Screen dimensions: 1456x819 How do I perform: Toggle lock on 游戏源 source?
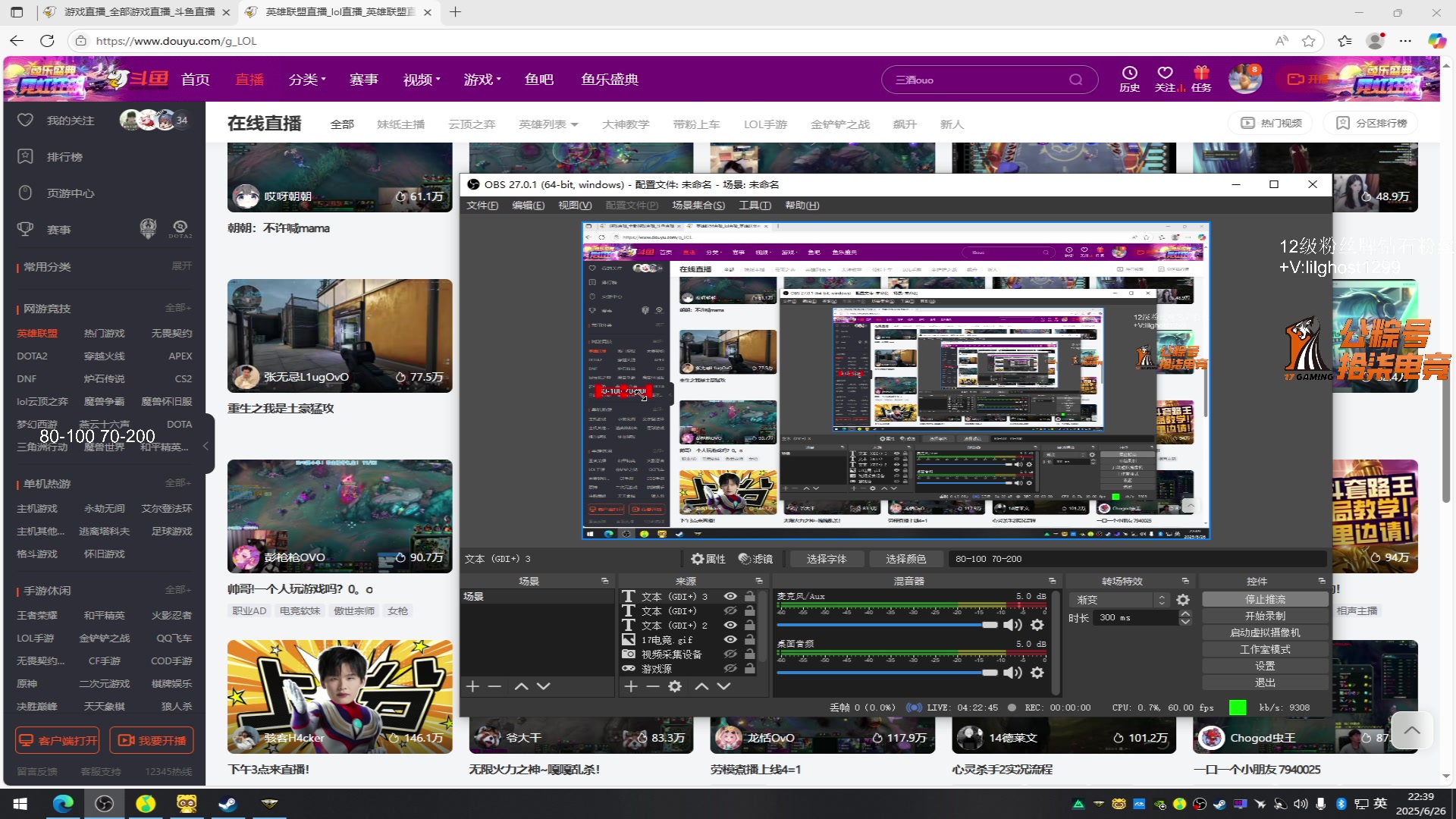749,669
